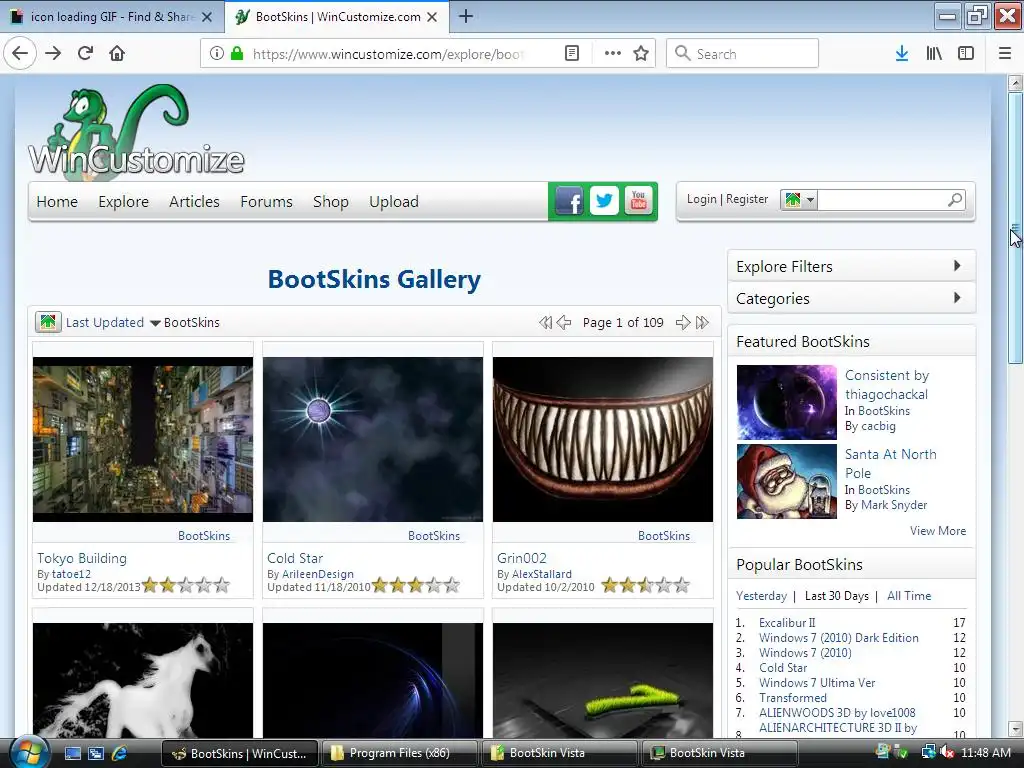This screenshot has height=768, width=1024.
Task: Switch to Program Files (x86) taskbar window
Action: pyautogui.click(x=400, y=753)
